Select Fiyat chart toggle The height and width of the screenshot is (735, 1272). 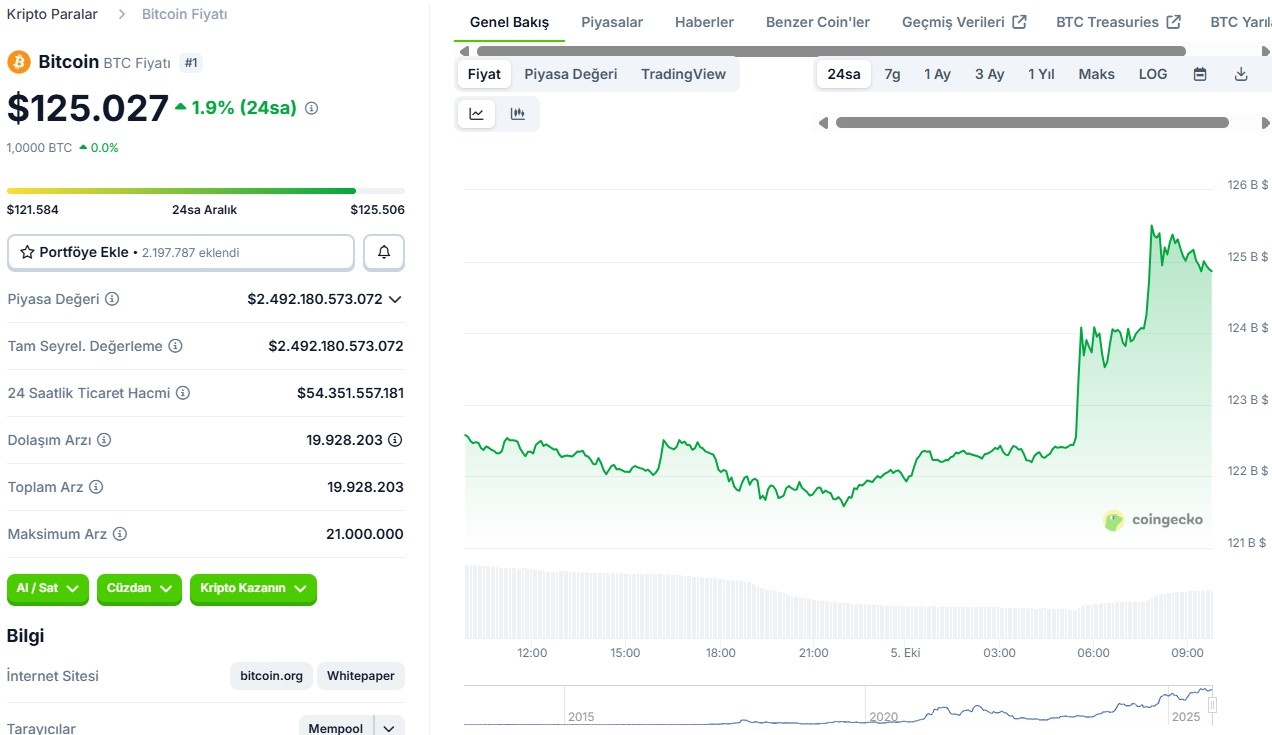click(x=484, y=74)
